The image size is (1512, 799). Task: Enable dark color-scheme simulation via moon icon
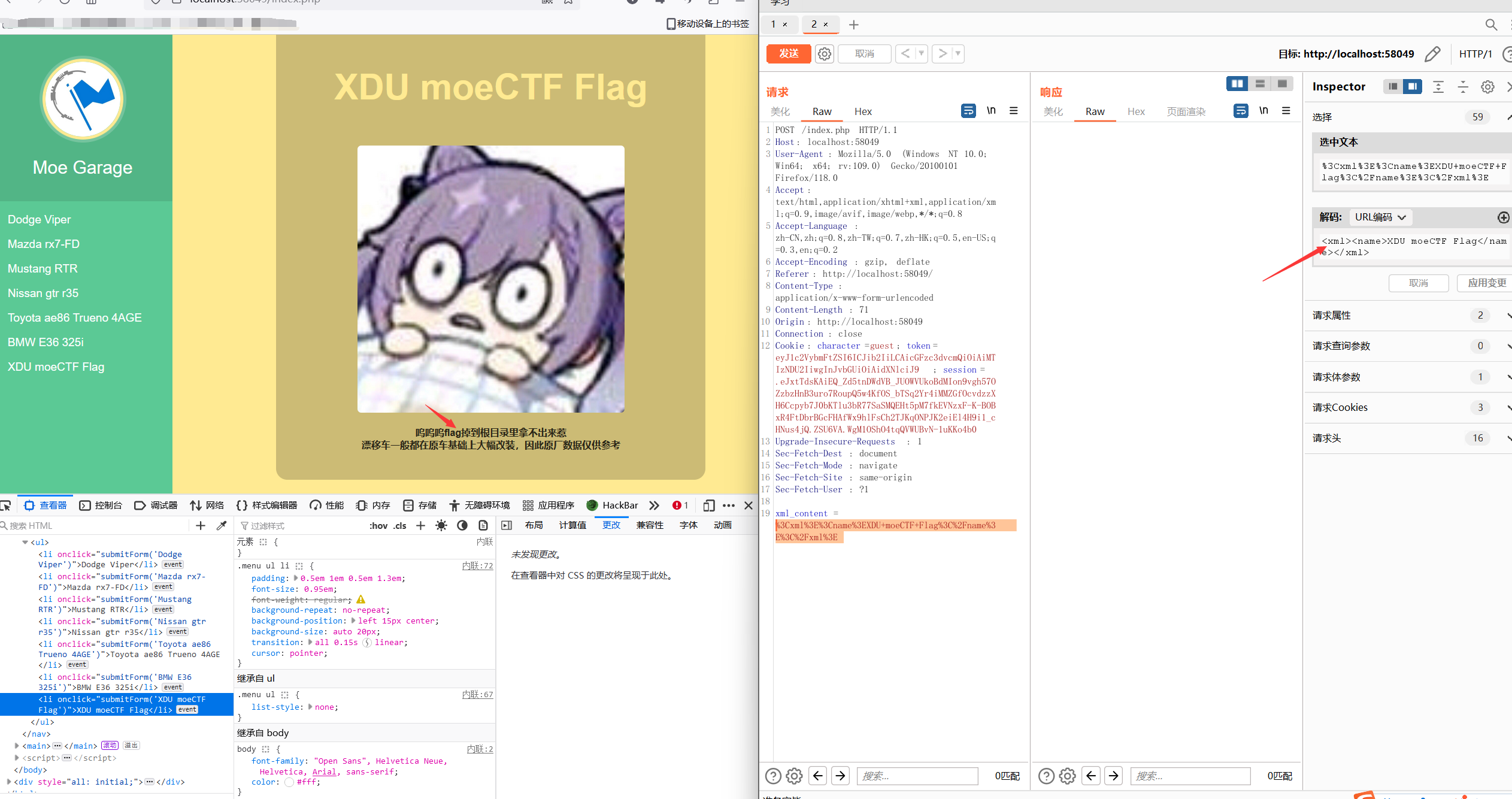[462, 525]
